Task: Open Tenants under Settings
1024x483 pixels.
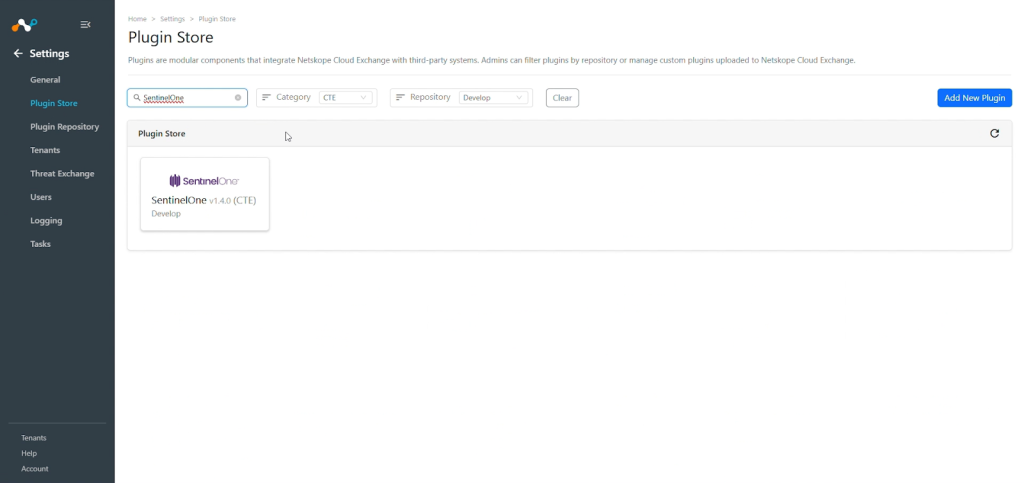Action: [45, 150]
